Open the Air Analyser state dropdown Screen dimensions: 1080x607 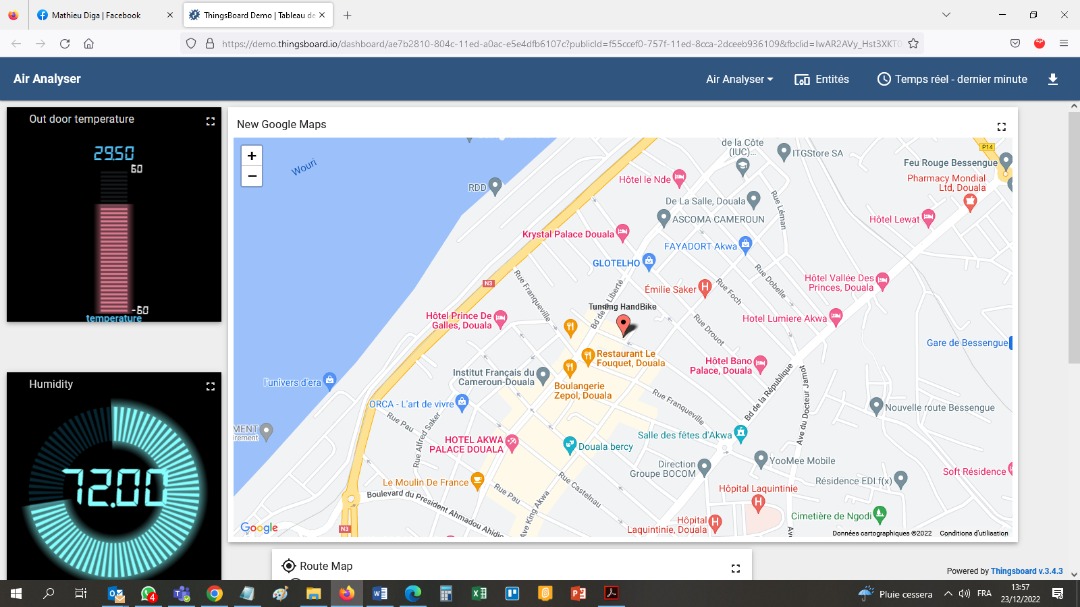tap(739, 79)
